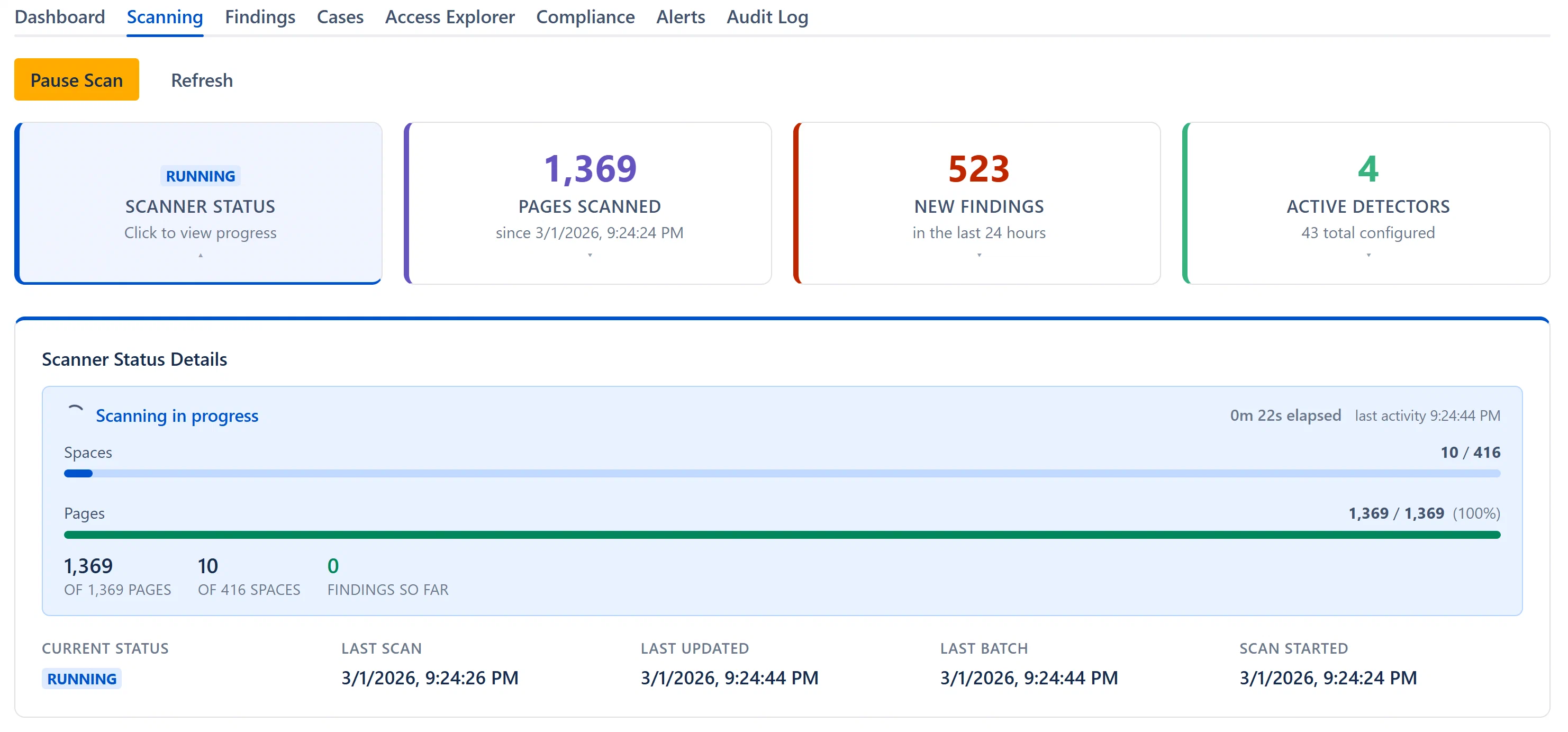Click the Pause Scan button

[77, 80]
